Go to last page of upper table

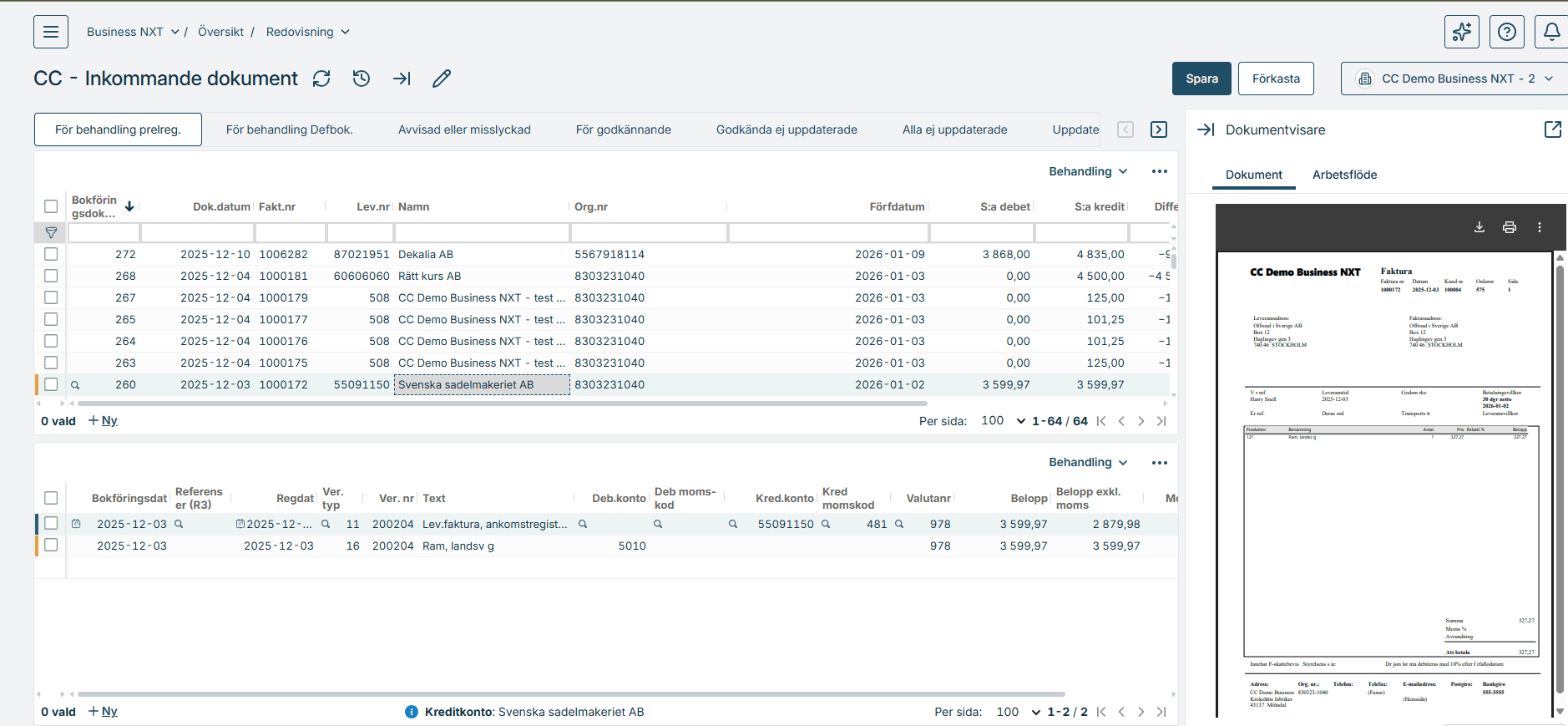coord(1161,421)
